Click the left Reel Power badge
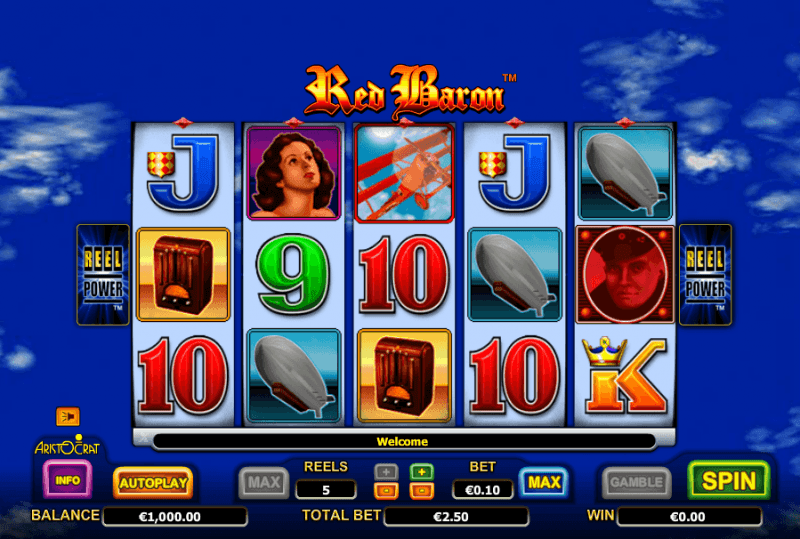800x539 pixels. [103, 275]
